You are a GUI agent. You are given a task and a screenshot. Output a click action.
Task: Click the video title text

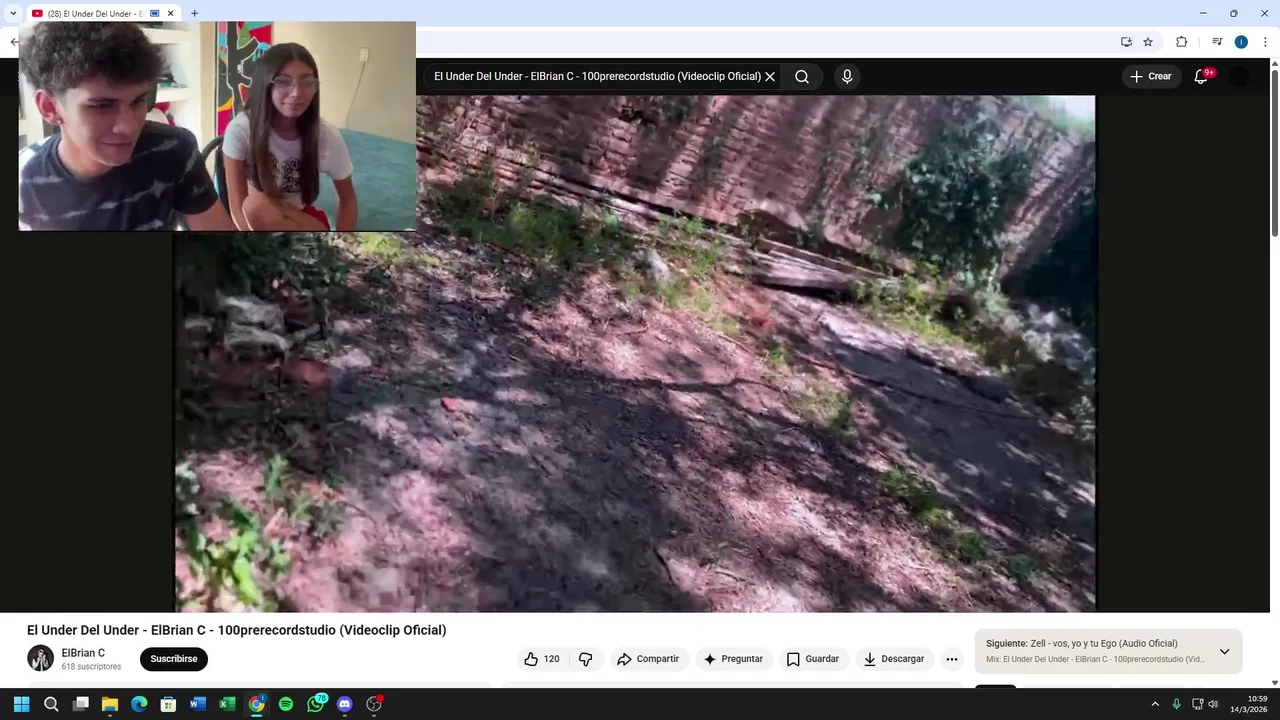pyautogui.click(x=237, y=630)
